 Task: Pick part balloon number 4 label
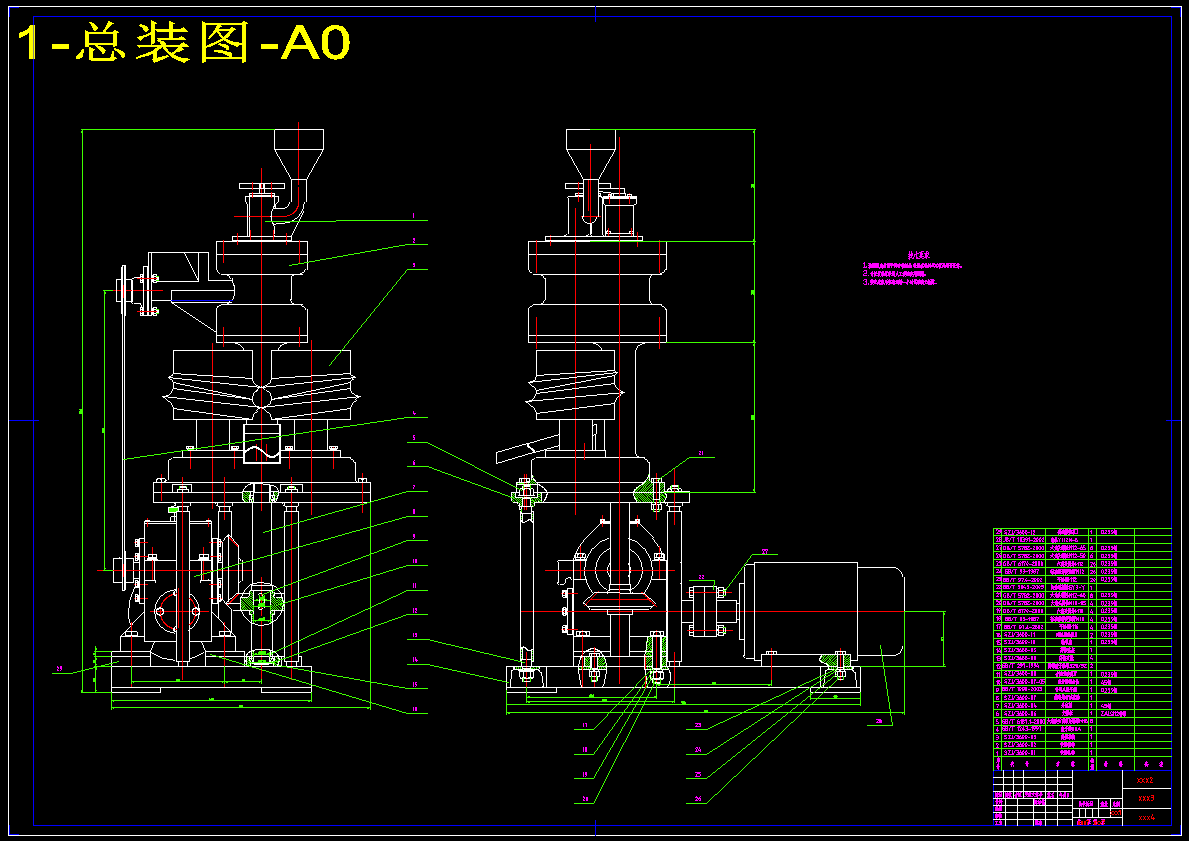point(414,413)
